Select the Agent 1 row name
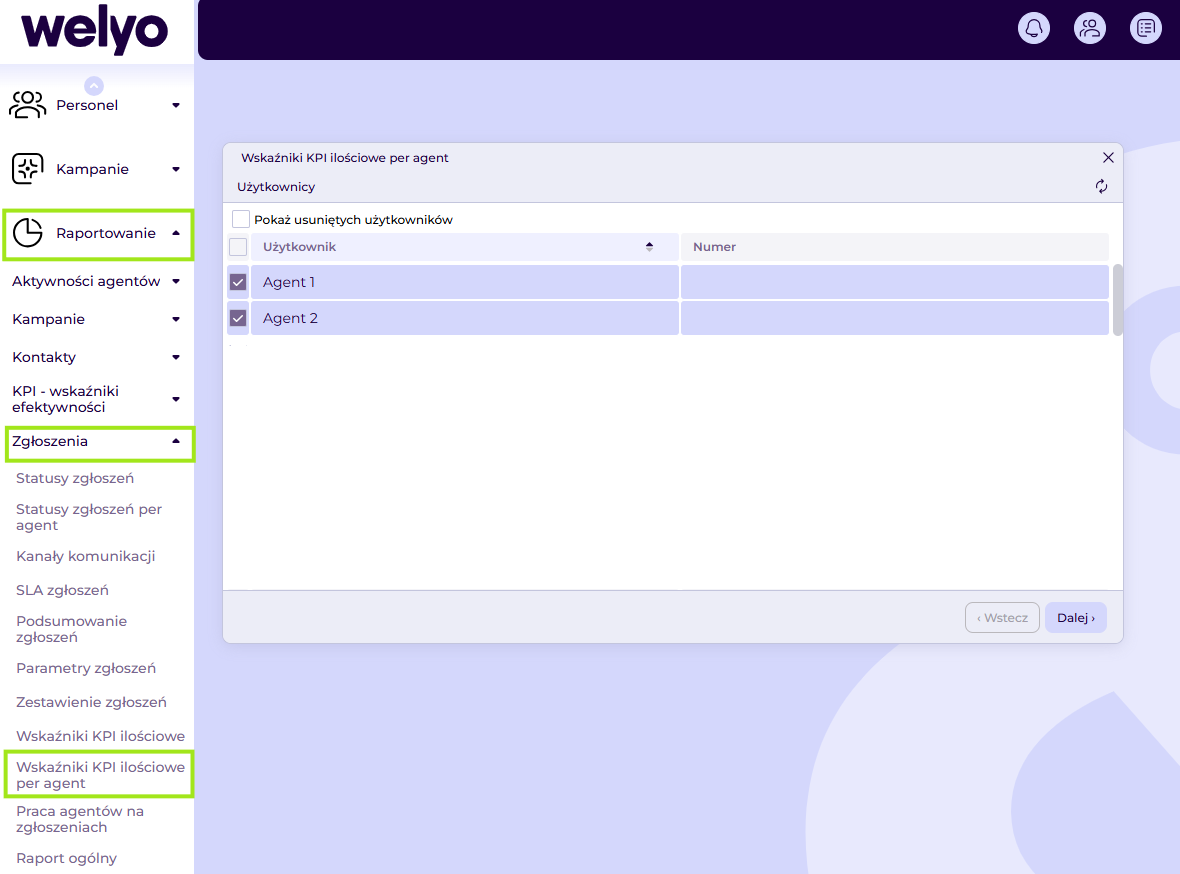The image size is (1180, 874). click(x=289, y=282)
